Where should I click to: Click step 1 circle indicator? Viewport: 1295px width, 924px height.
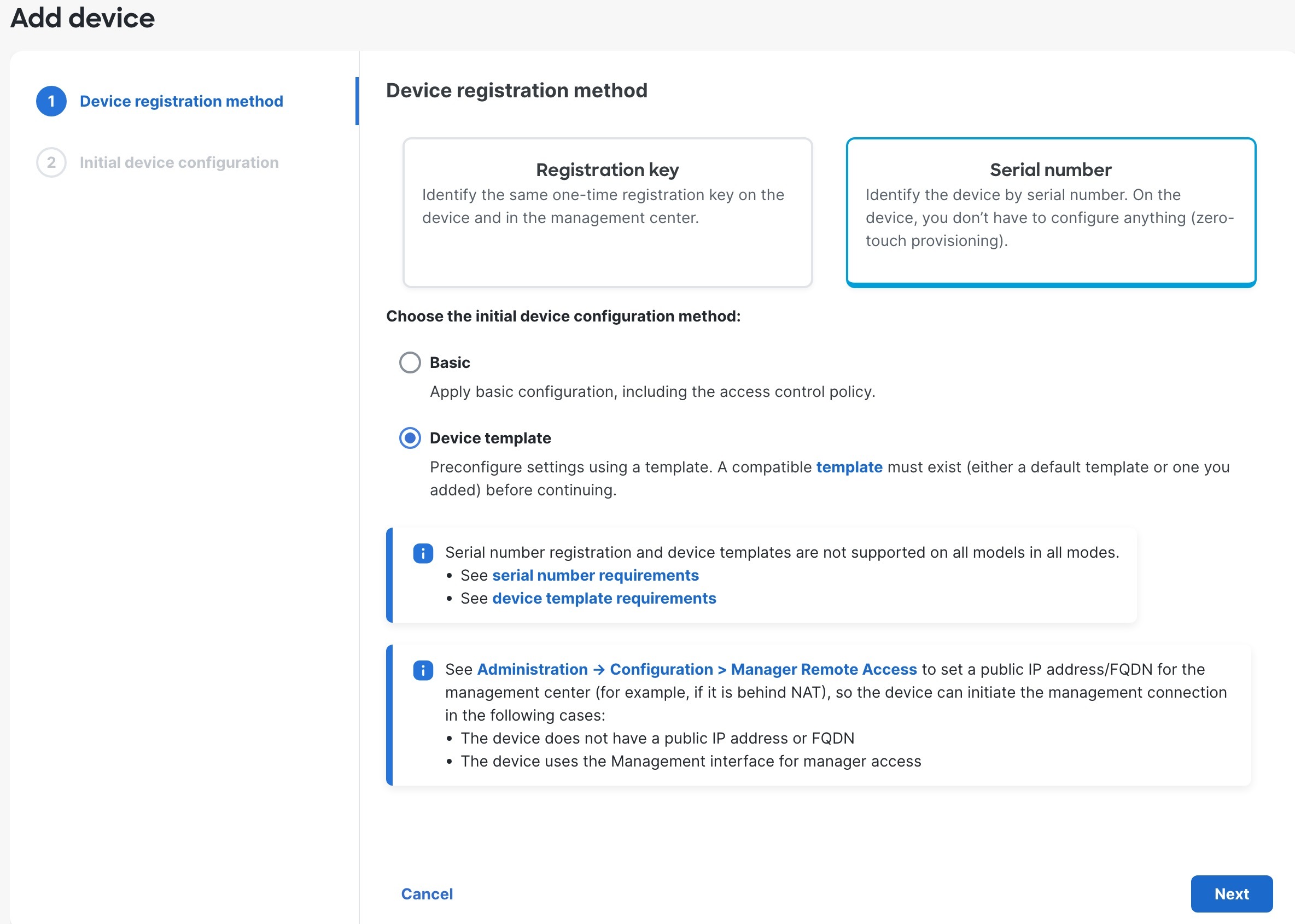[x=52, y=101]
